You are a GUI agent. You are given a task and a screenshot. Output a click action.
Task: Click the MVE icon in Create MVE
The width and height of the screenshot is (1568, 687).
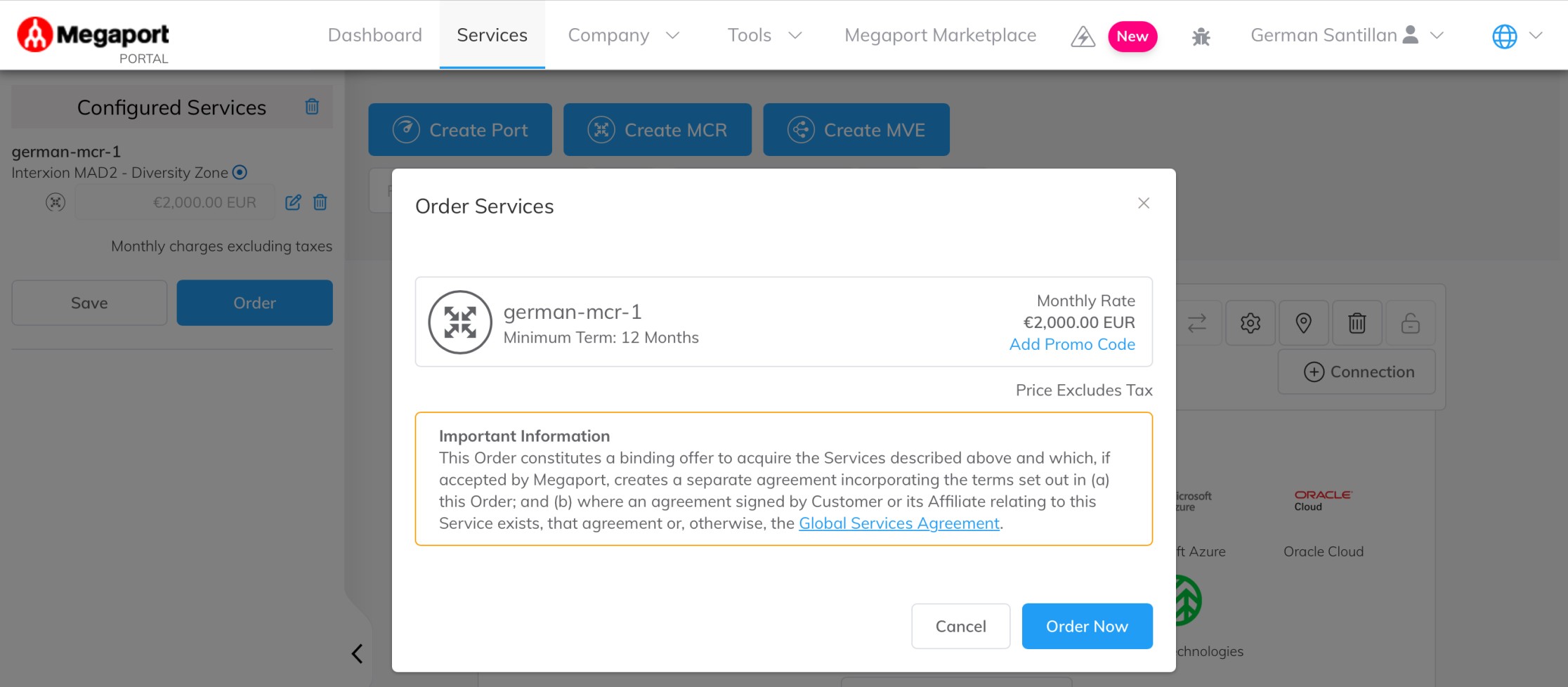coord(801,130)
